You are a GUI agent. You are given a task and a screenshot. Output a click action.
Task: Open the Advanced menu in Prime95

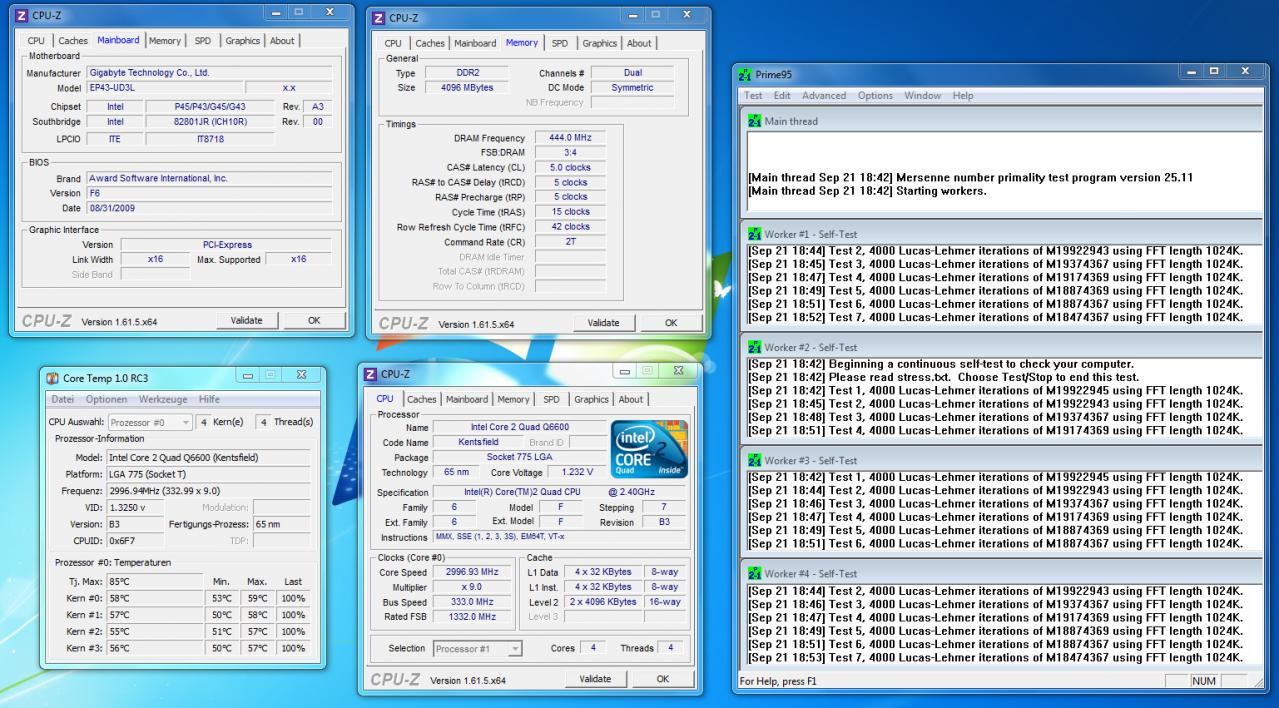824,96
